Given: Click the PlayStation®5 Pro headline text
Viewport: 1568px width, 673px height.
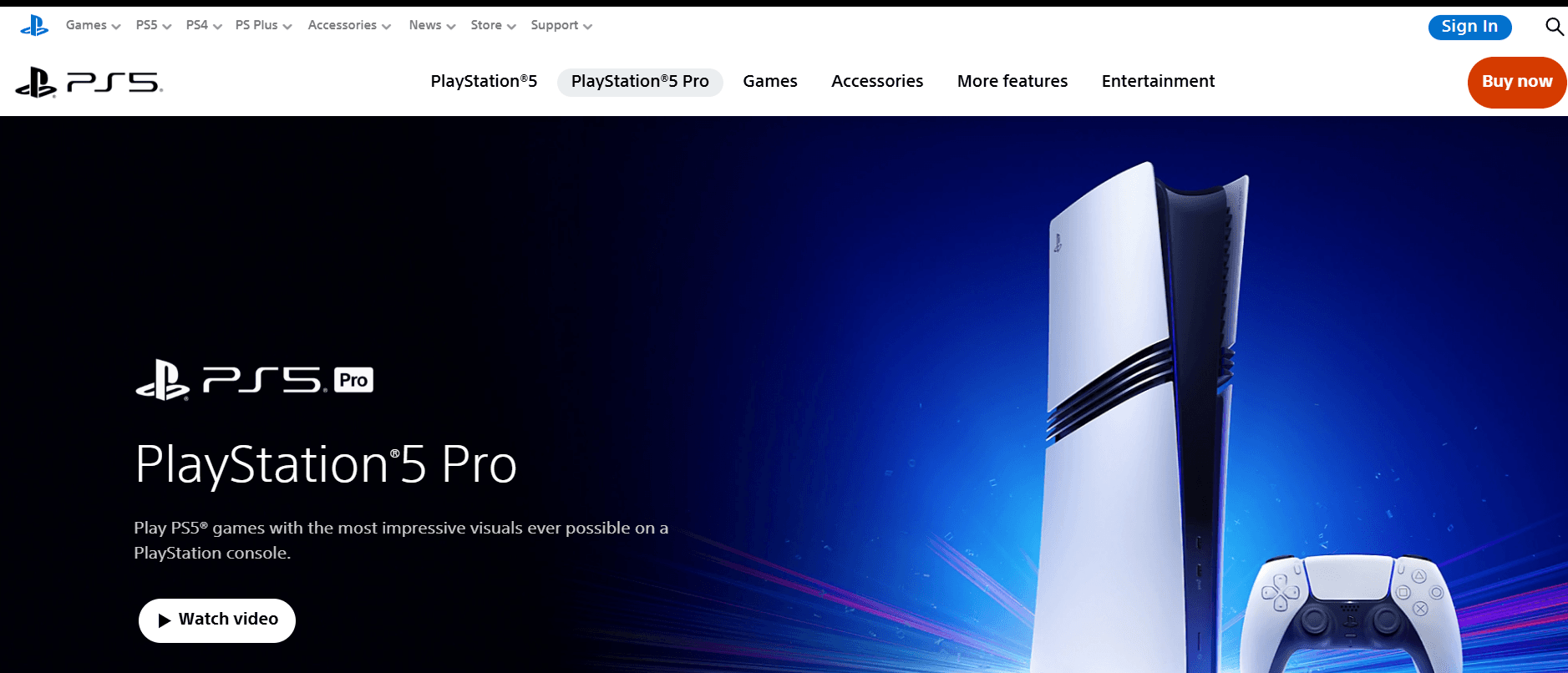Looking at the screenshot, I should pos(326,464).
